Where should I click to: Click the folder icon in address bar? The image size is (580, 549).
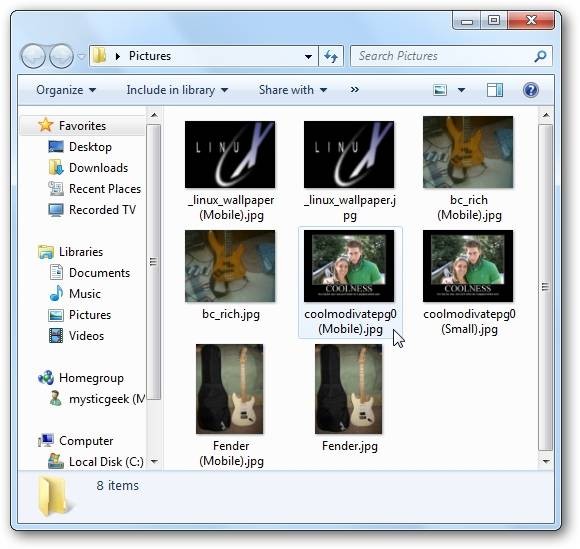pyautogui.click(x=100, y=56)
